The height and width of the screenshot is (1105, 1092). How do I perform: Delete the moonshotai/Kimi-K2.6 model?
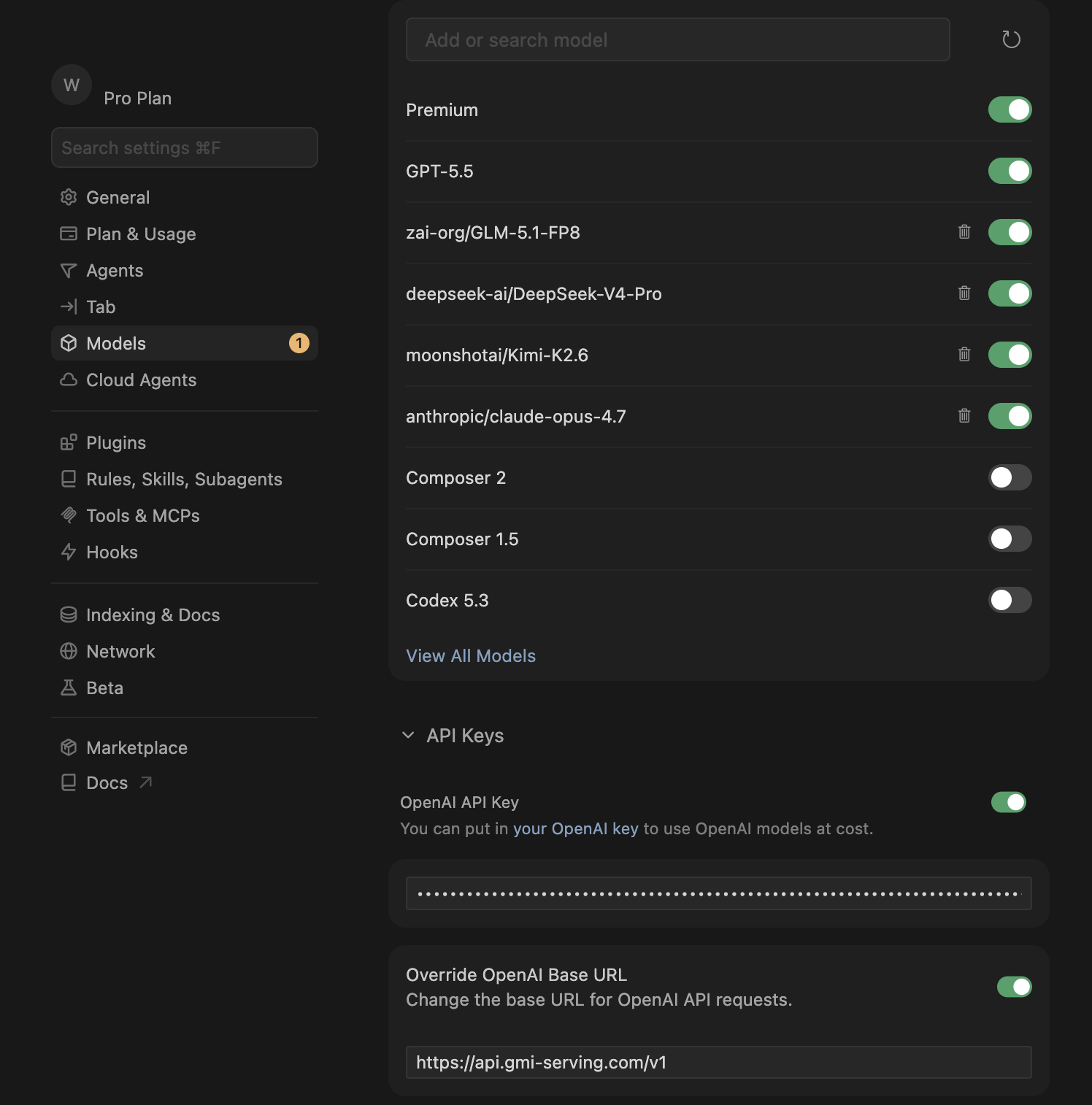964,355
